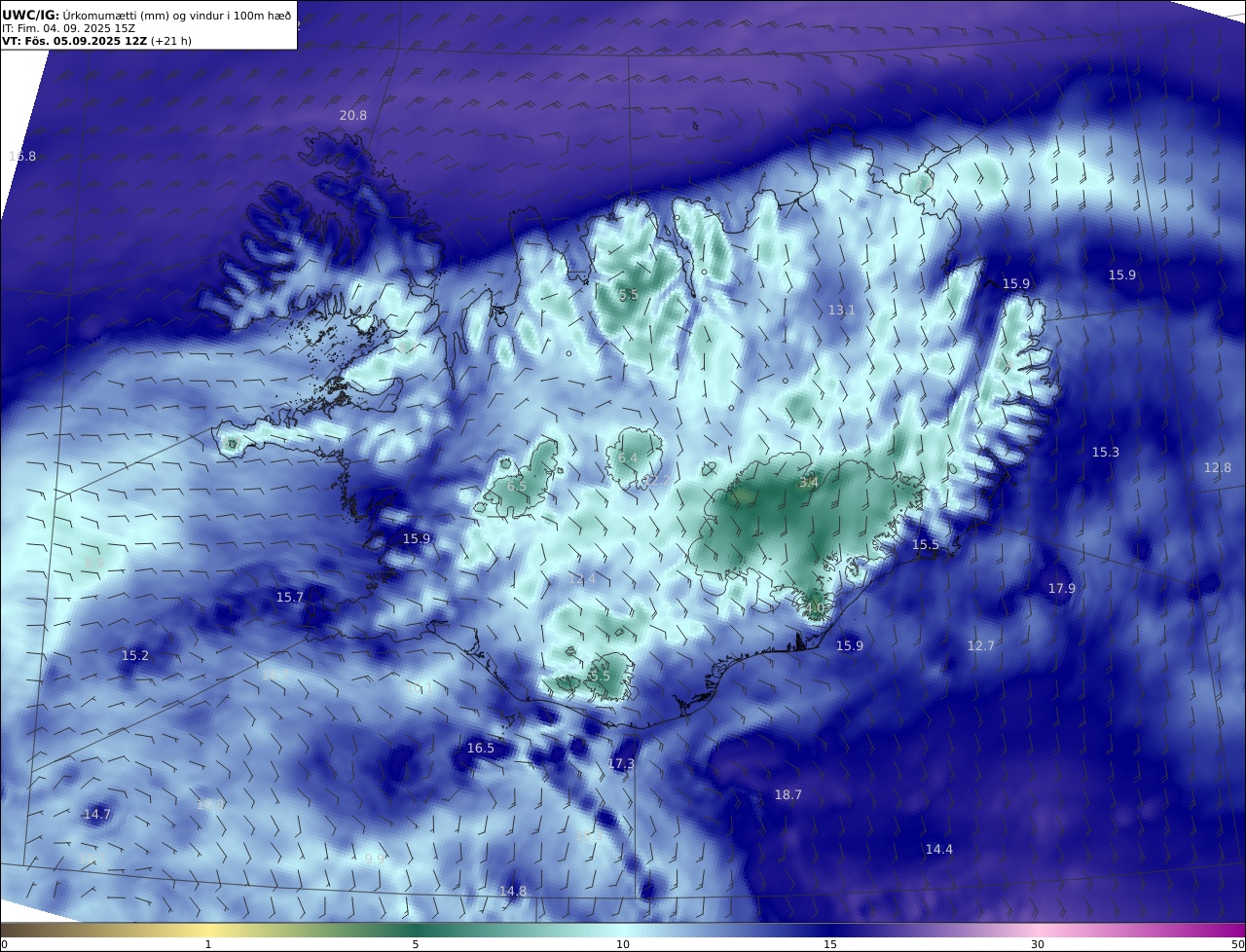Screen dimensions: 1246x952
Task: Select the 12.4 value label
Action: tap(582, 578)
